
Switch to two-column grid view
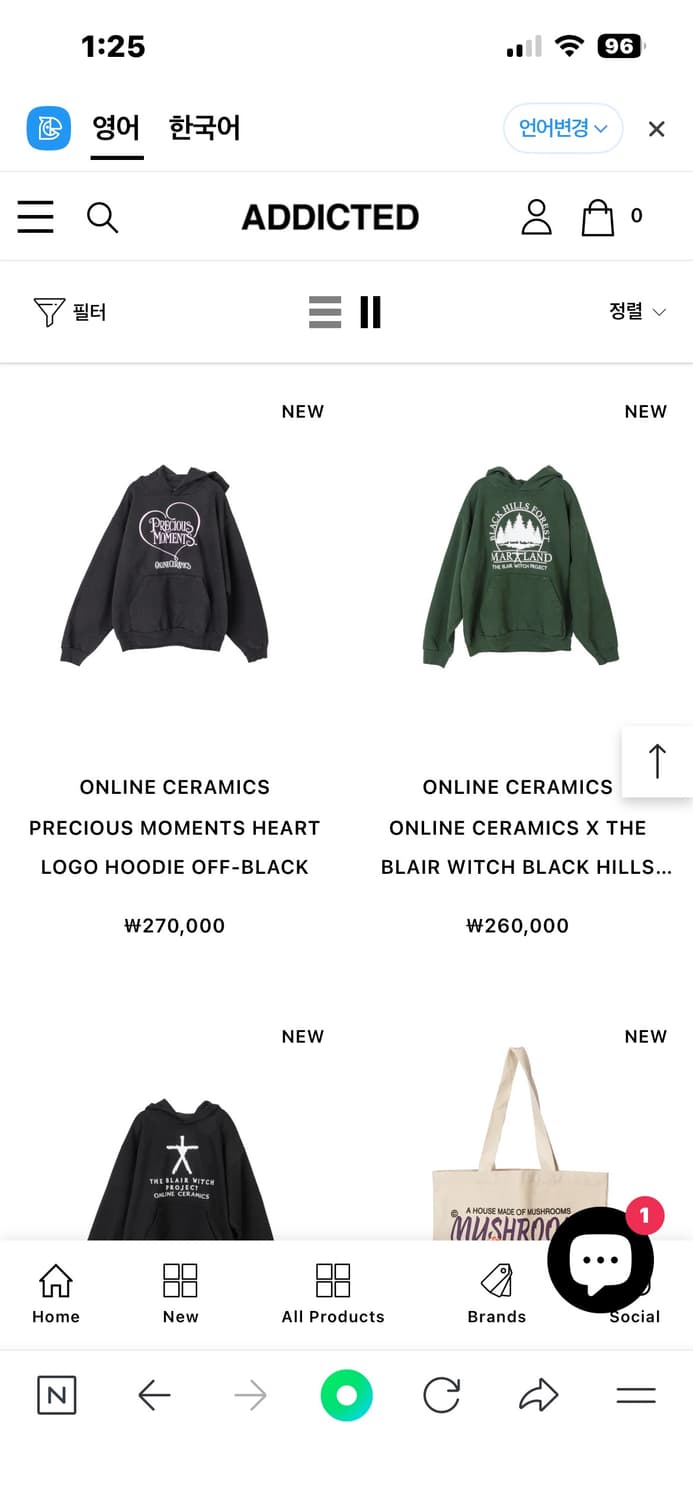(370, 312)
